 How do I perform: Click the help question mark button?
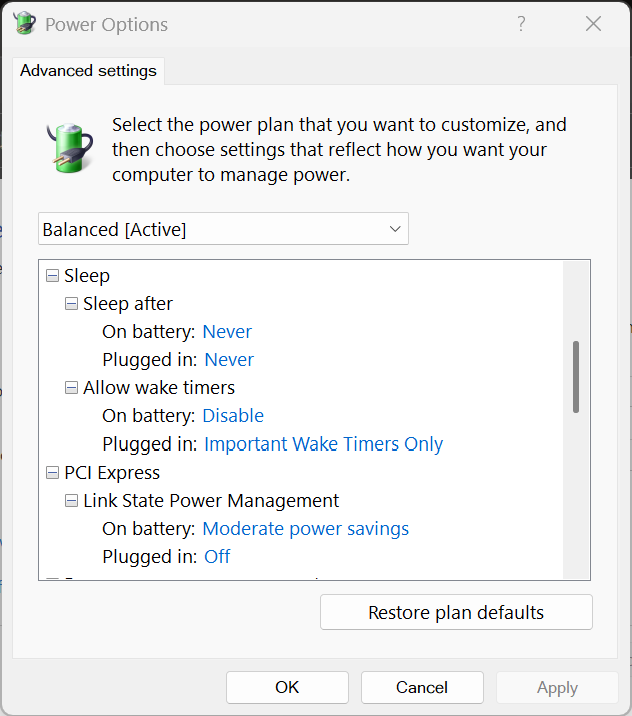[x=521, y=24]
